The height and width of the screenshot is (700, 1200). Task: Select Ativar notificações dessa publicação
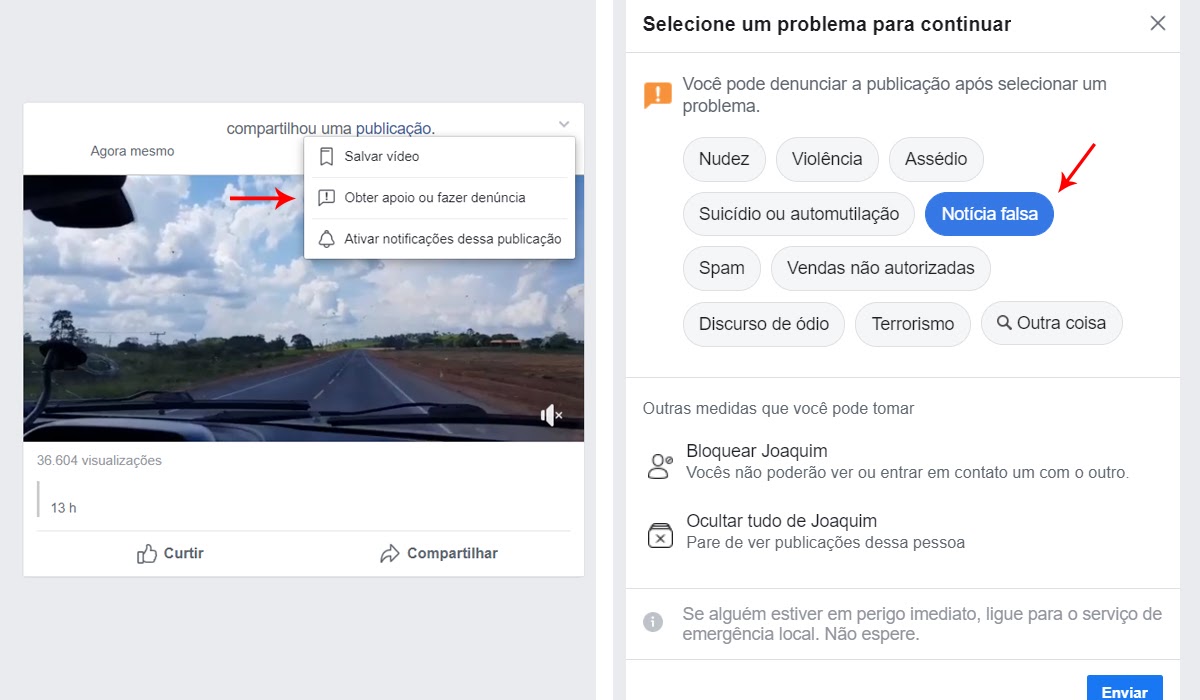[440, 239]
